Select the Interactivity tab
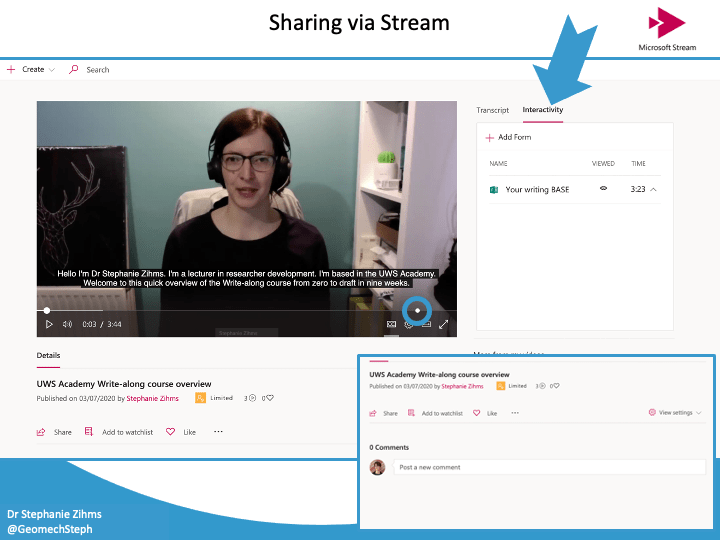The image size is (720, 540). point(543,110)
